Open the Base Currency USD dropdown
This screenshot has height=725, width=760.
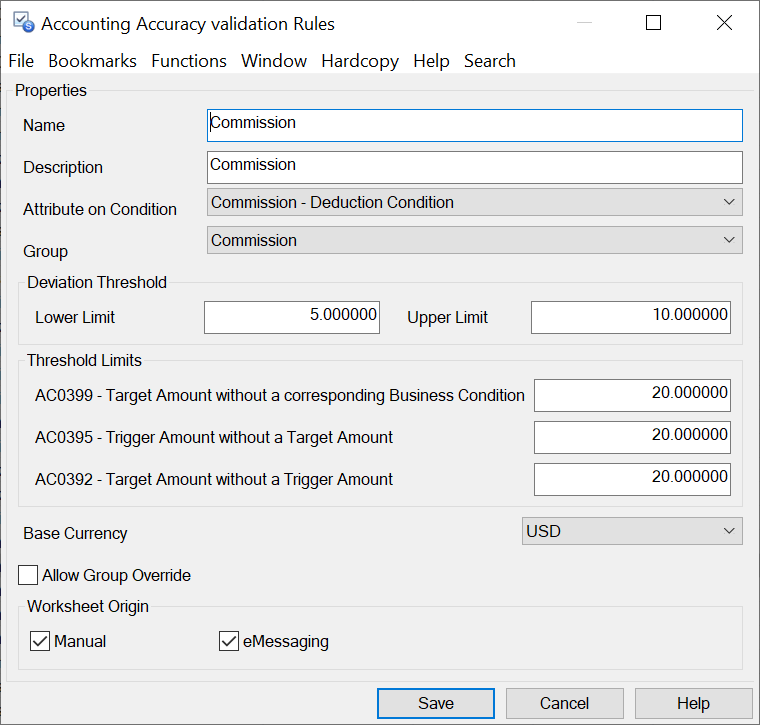pos(632,531)
